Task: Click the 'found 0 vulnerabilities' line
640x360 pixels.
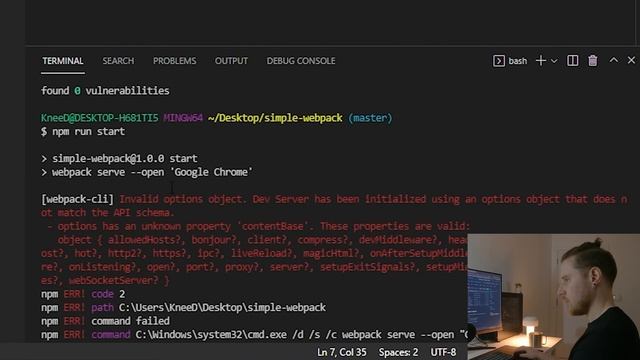Action: pyautogui.click(x=105, y=91)
